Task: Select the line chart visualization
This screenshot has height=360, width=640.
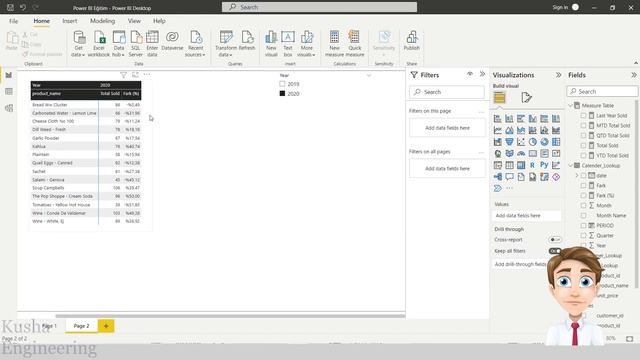Action: pyautogui.click(x=498, y=130)
